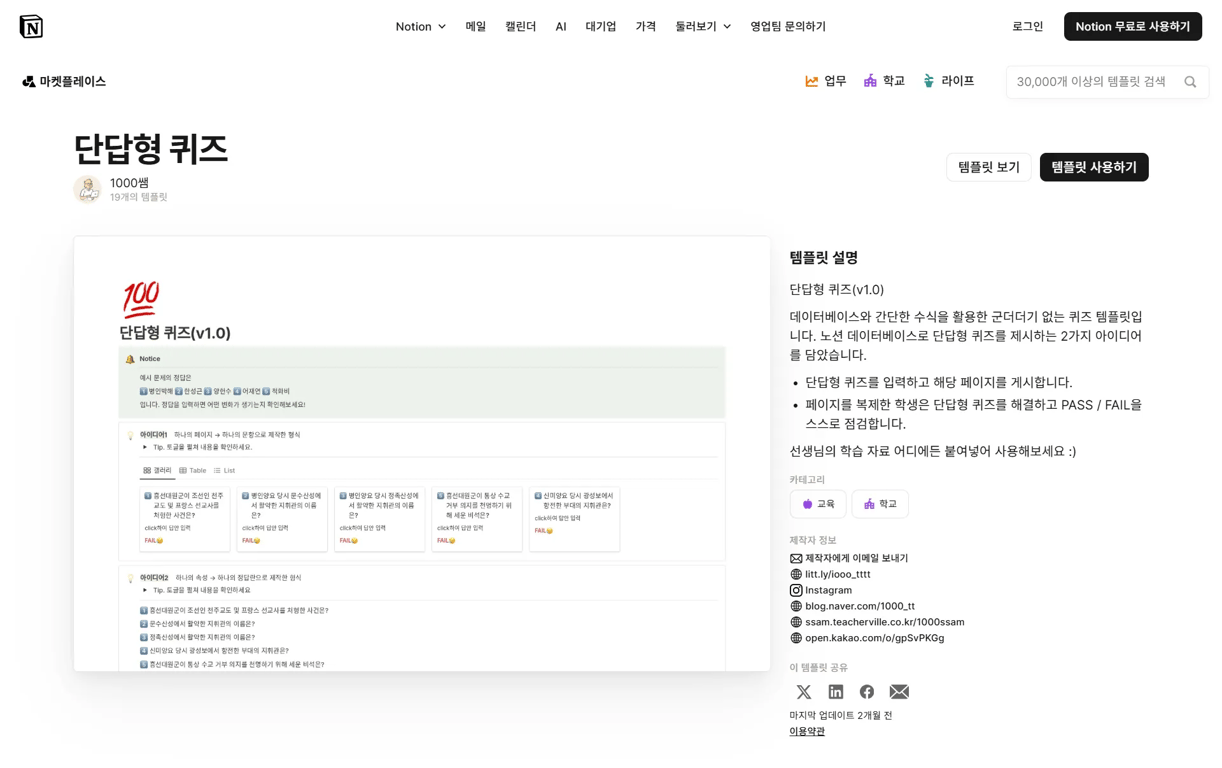
Task: Select the 학교 category tag under 카테고리
Action: [x=880, y=504]
